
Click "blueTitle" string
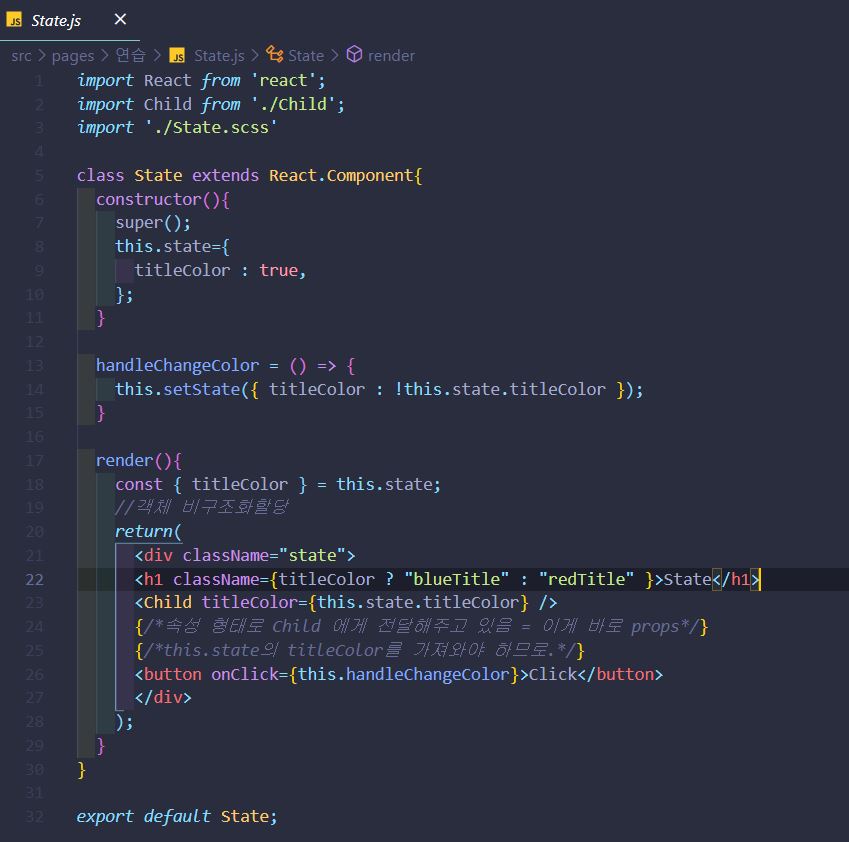pyautogui.click(x=456, y=579)
